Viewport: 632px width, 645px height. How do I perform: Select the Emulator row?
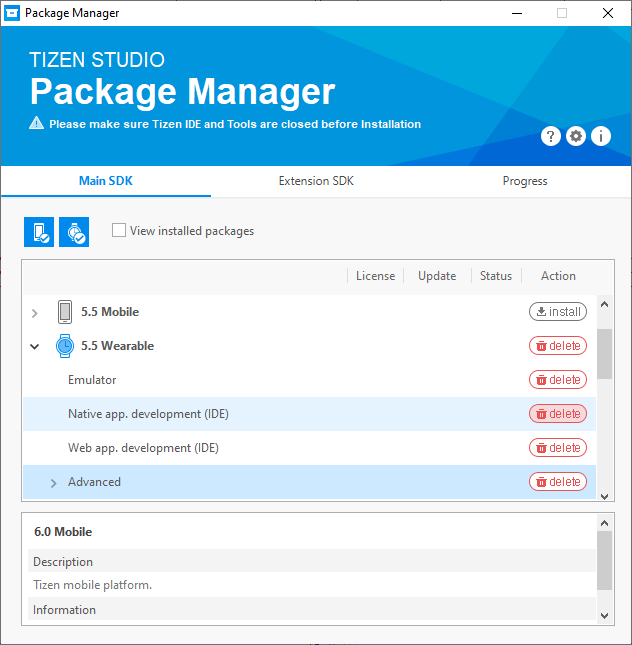coord(309,380)
